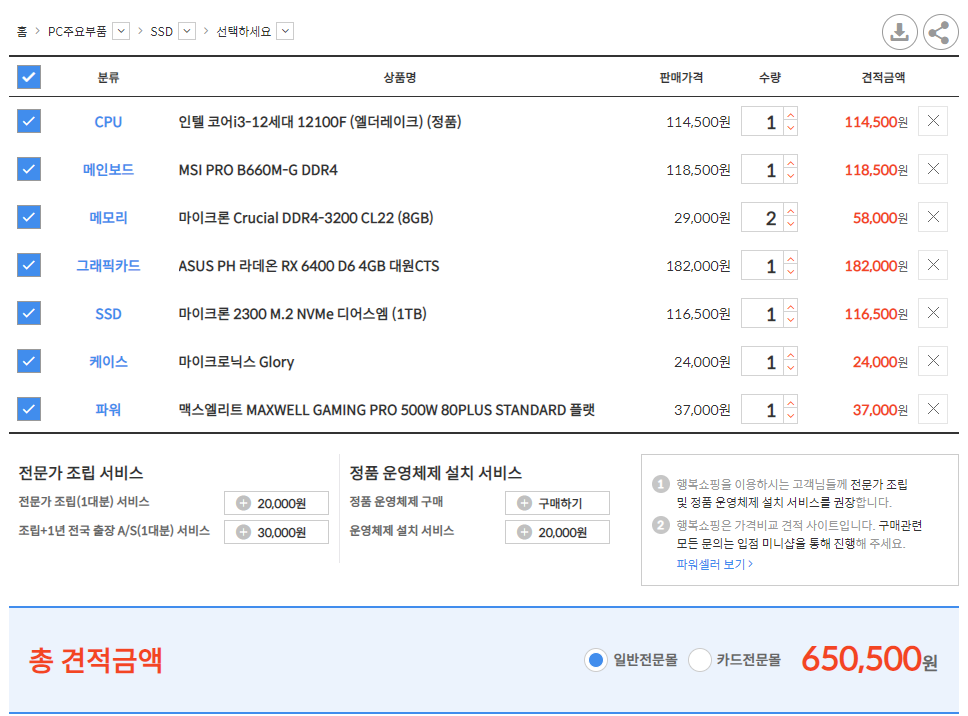Open the SSD breadcrumb dropdown
Viewport: 968px width, 716px height.
[x=187, y=31]
